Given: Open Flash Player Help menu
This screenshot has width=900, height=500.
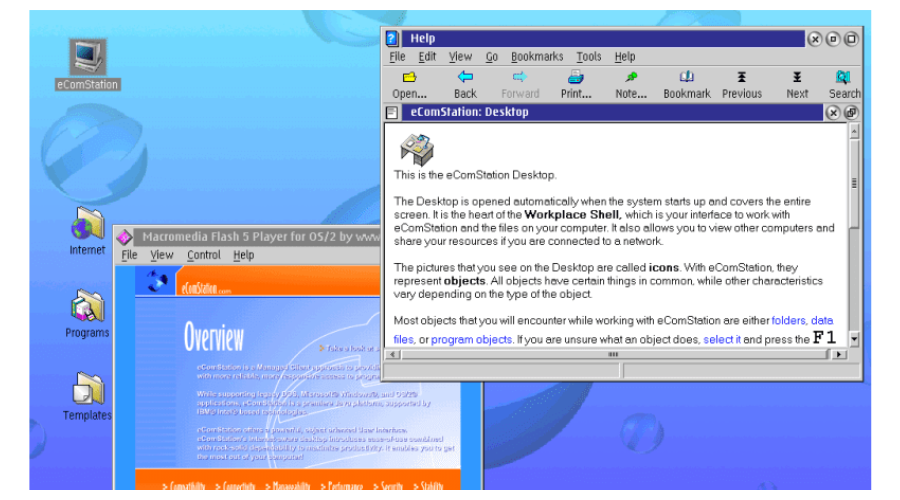Looking at the screenshot, I should (244, 255).
